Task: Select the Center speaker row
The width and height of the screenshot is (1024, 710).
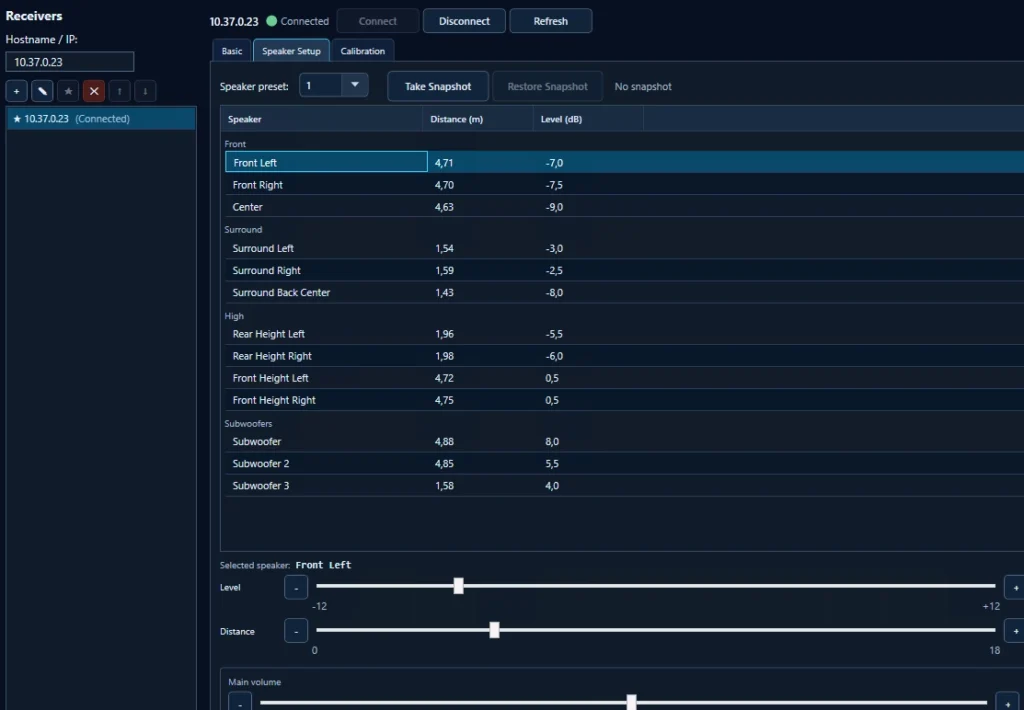Action: coord(624,207)
